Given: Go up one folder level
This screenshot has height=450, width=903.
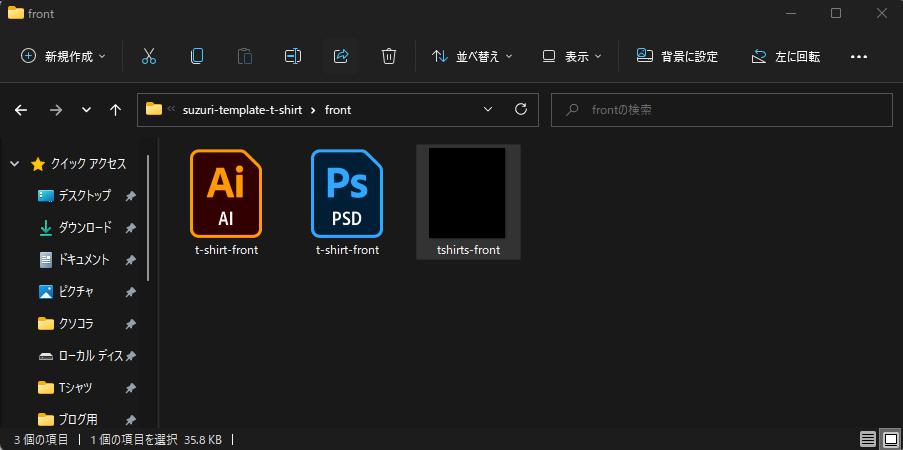Looking at the screenshot, I should (x=116, y=110).
